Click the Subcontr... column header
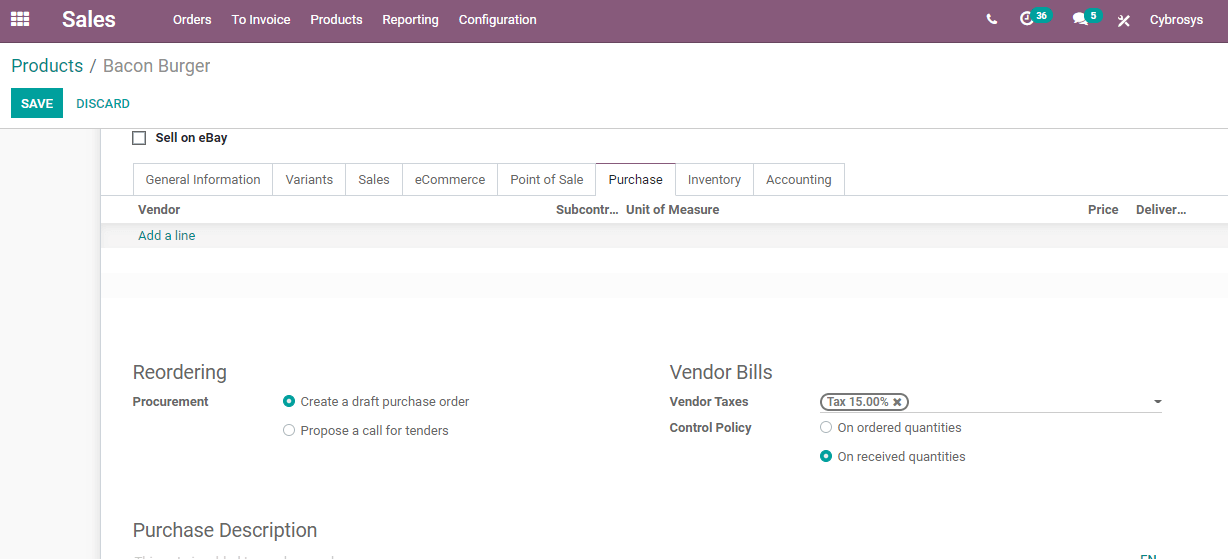This screenshot has height=559, width=1228. pos(587,210)
